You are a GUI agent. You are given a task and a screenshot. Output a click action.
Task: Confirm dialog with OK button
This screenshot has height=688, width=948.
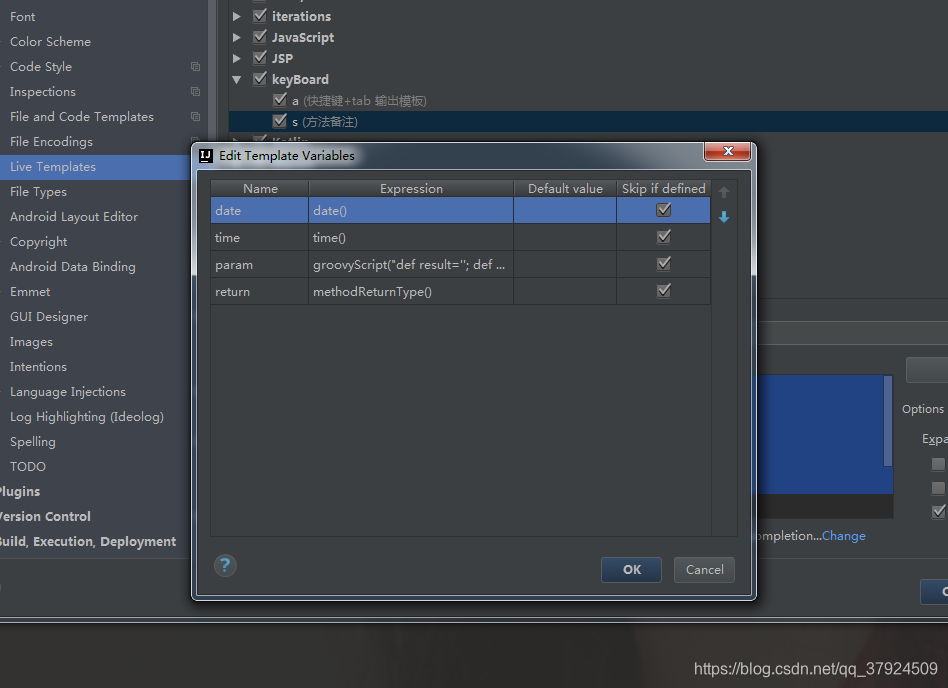pyautogui.click(x=631, y=570)
